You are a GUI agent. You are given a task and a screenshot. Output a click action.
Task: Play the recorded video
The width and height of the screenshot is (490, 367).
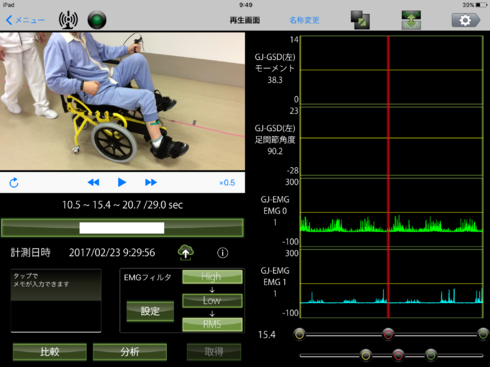click(122, 182)
